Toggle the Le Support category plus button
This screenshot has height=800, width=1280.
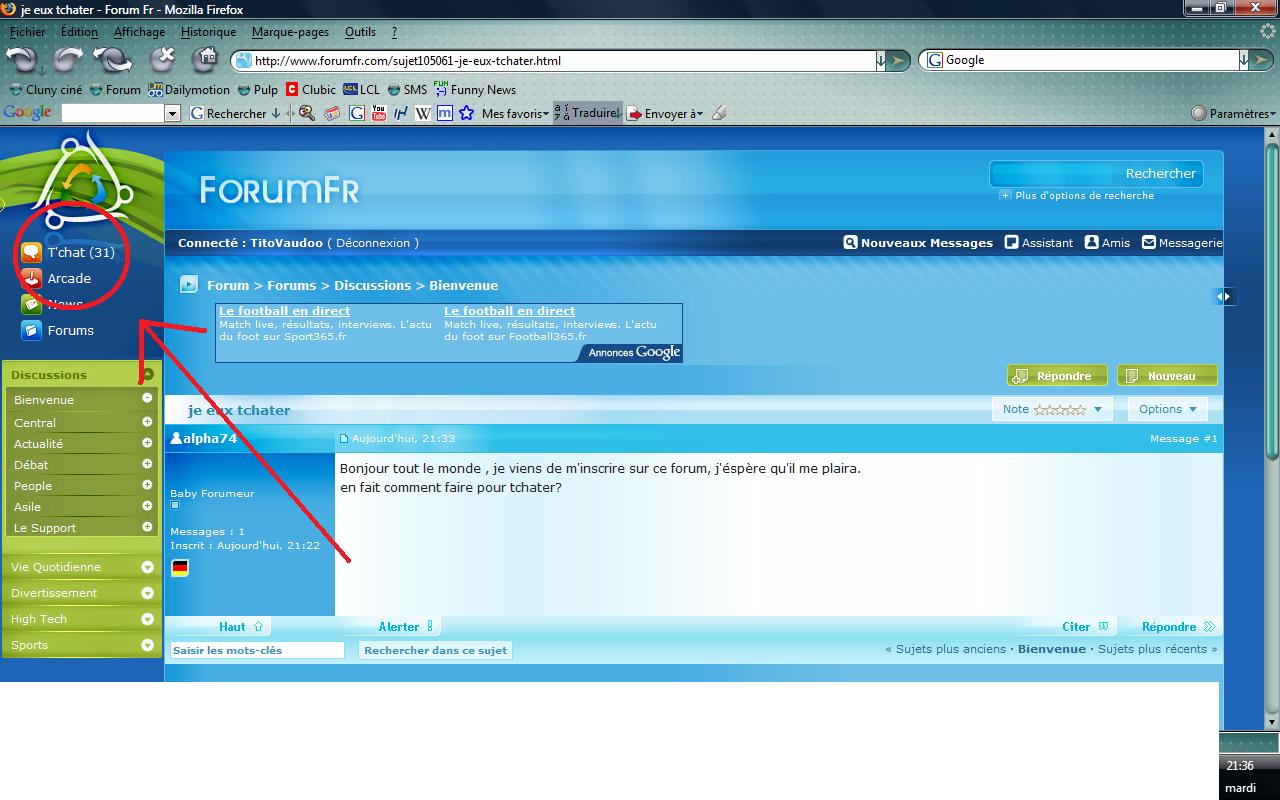click(147, 527)
